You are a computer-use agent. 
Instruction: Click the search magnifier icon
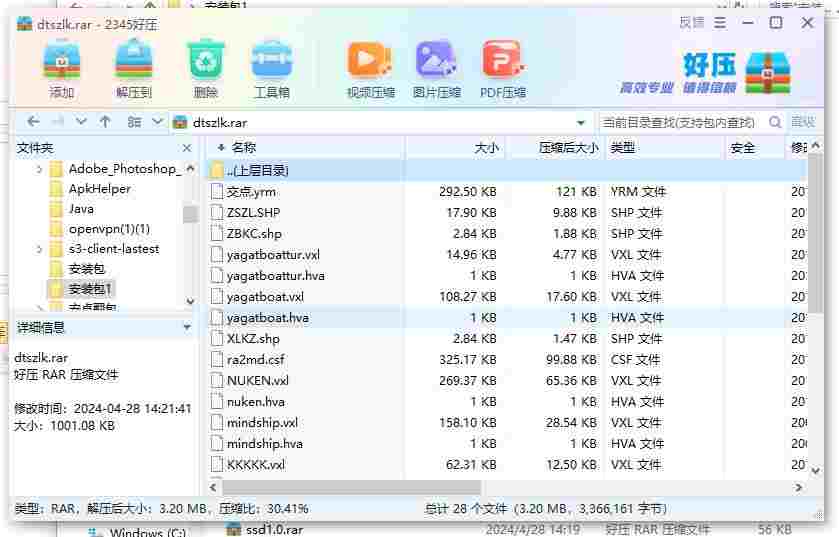[x=775, y=122]
